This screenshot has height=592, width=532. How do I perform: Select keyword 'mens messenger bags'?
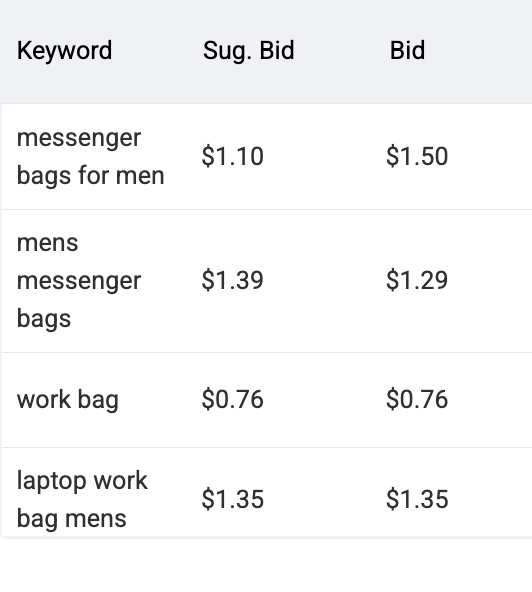pyautogui.click(x=79, y=281)
